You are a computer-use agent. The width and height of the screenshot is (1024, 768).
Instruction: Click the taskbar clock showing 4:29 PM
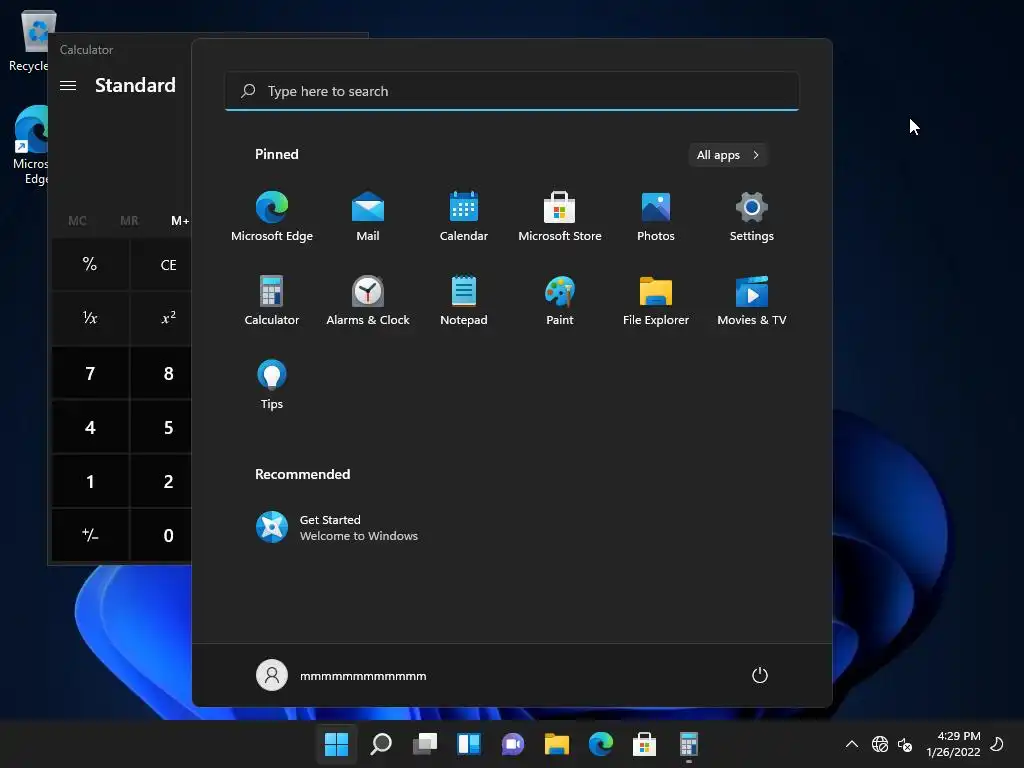tap(953, 744)
